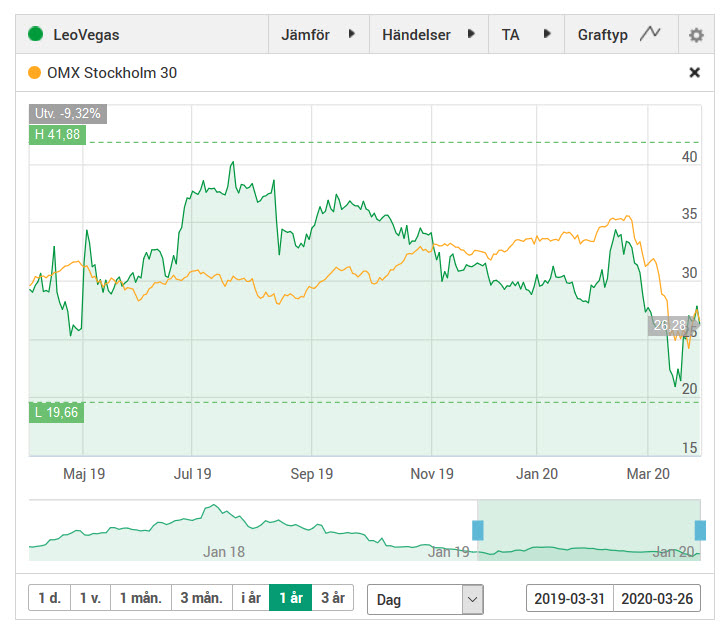The height and width of the screenshot is (630, 723).
Task: Select the 1 v. time range
Action: tap(90, 598)
